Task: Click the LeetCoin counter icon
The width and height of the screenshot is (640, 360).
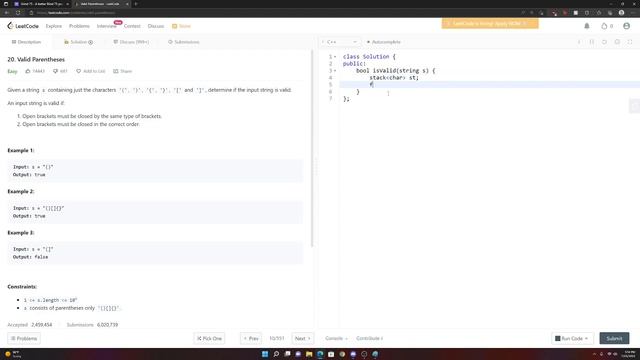Action: pyautogui.click(x=604, y=26)
